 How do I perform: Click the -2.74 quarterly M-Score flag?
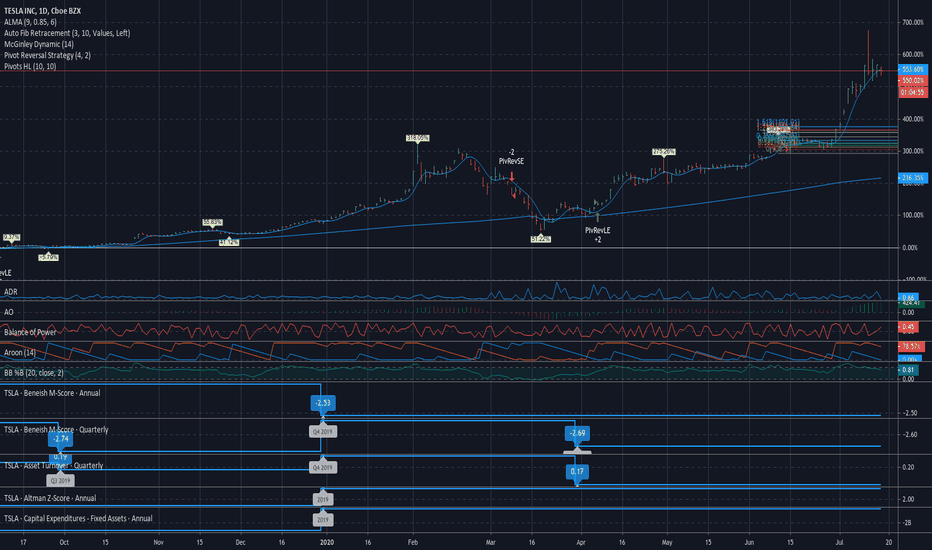pyautogui.click(x=60, y=439)
